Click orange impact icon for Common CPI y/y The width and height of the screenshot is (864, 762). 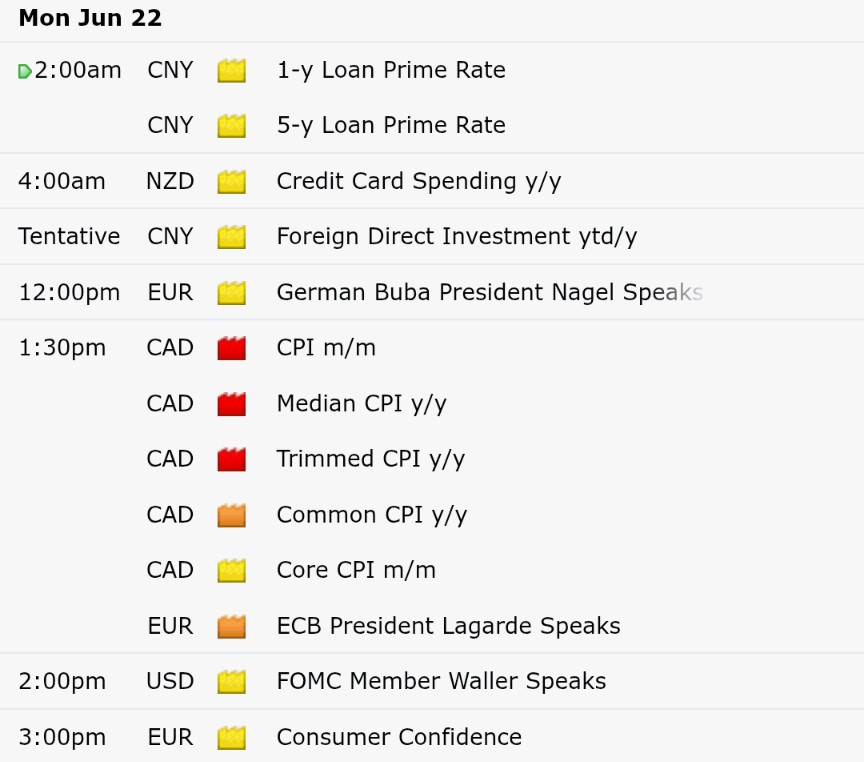(x=231, y=515)
